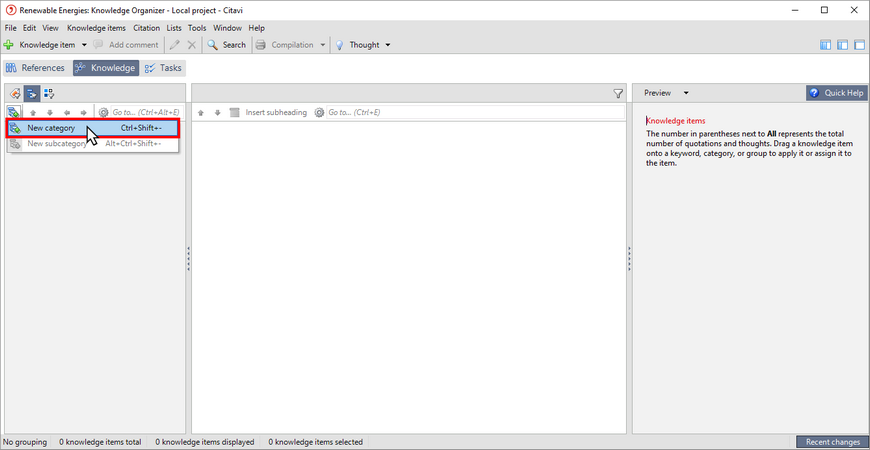Click the filter funnel icon
Image resolution: width=870 pixels, height=450 pixels.
[618, 94]
